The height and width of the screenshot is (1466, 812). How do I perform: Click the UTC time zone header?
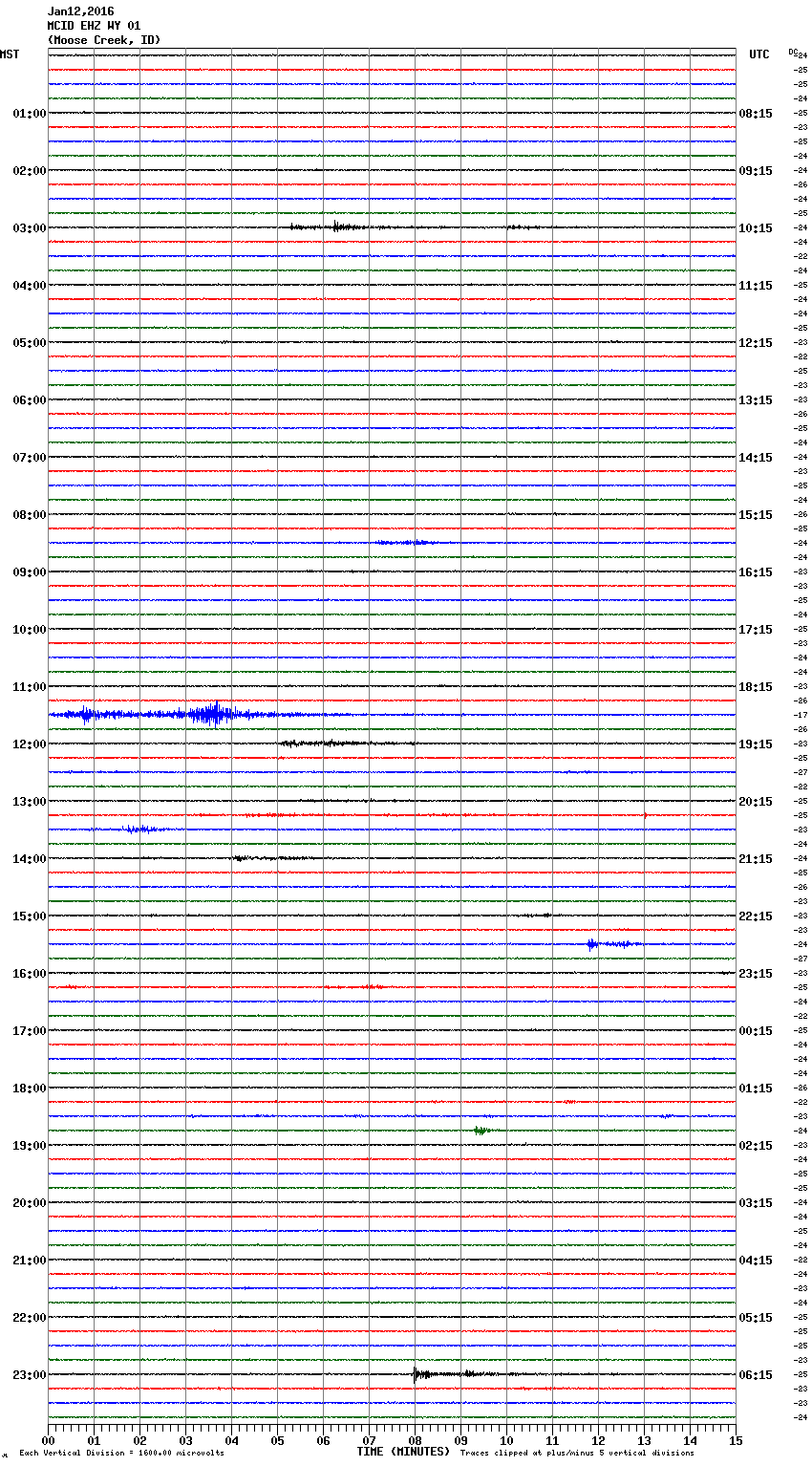click(x=759, y=54)
